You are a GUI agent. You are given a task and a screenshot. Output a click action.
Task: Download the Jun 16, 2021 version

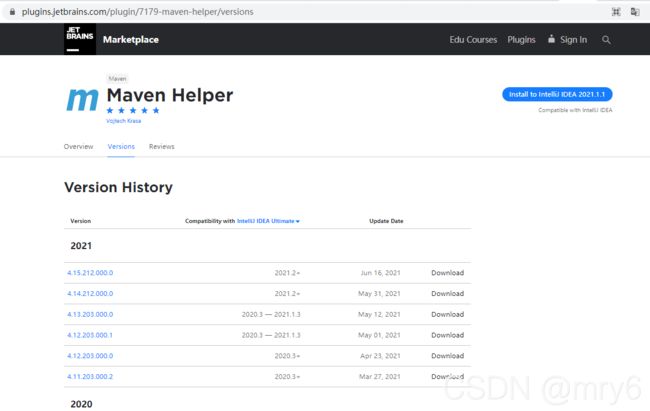[x=447, y=273]
